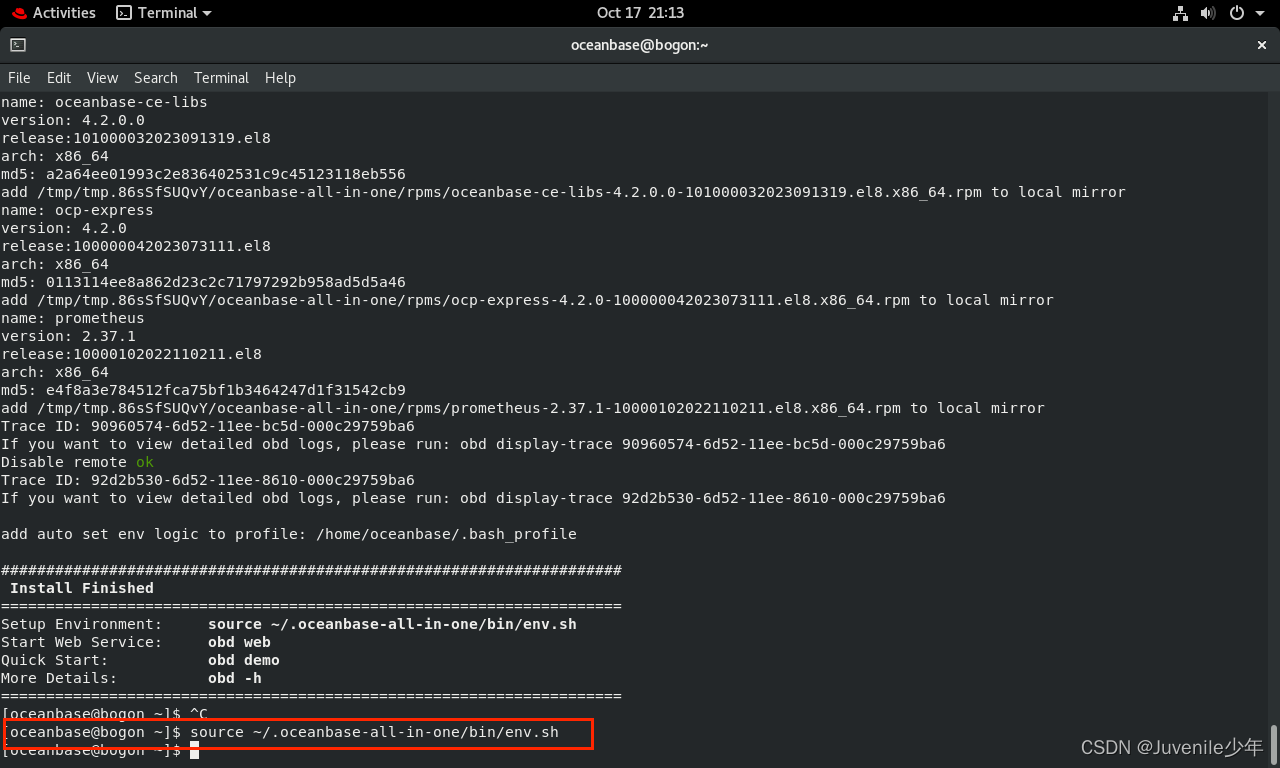Open the Terminal app menu dropdown
1280x768 pixels.
point(164,13)
